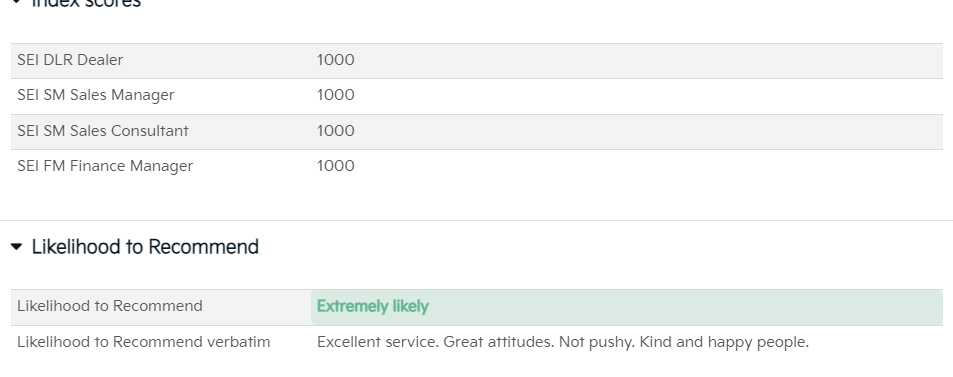Viewport: 953px width, 377px height.
Task: Click the Likelihood to Recommend heading
Action: pyautogui.click(x=145, y=247)
